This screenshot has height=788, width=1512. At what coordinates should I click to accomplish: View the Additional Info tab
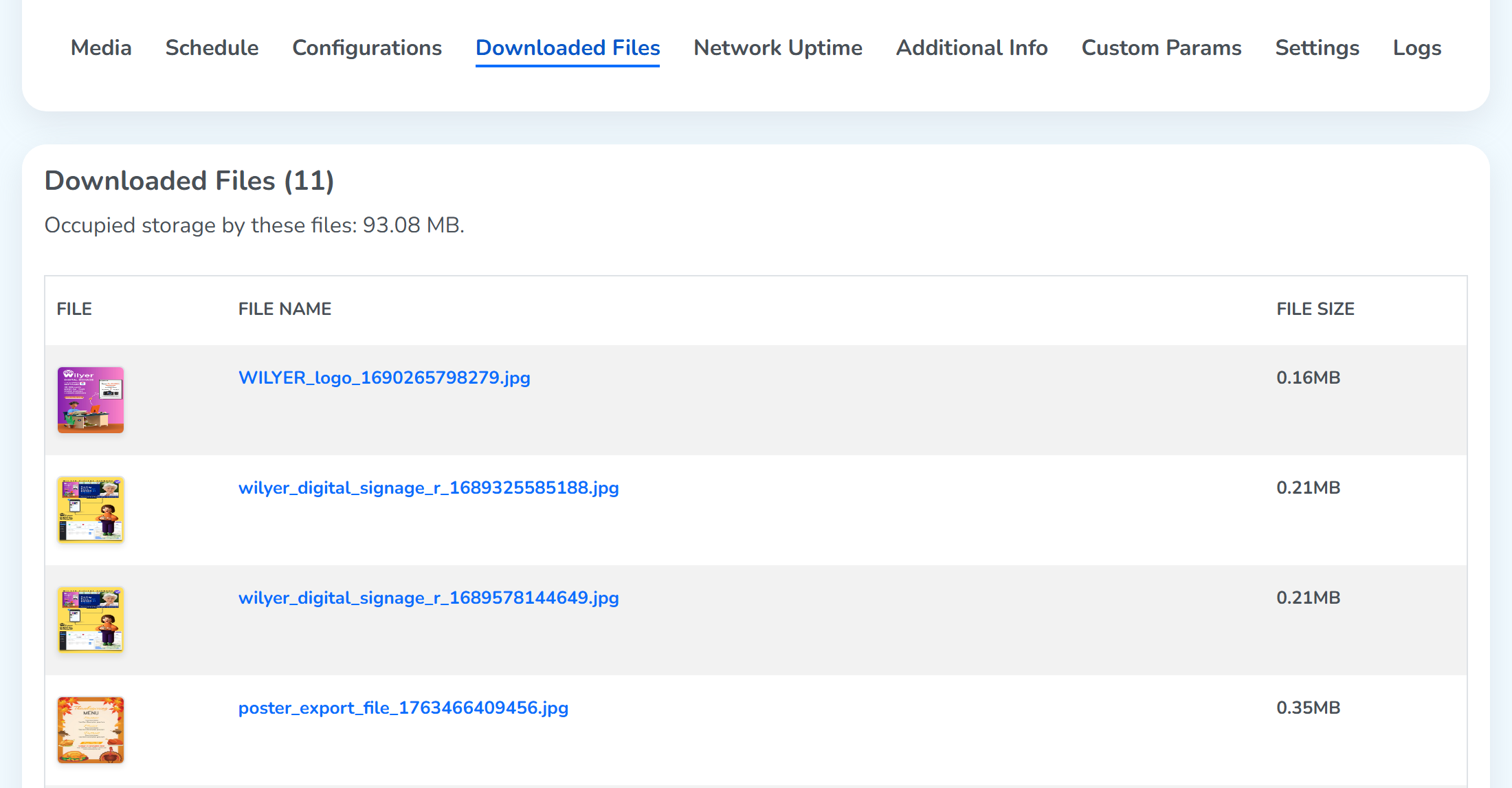[972, 48]
